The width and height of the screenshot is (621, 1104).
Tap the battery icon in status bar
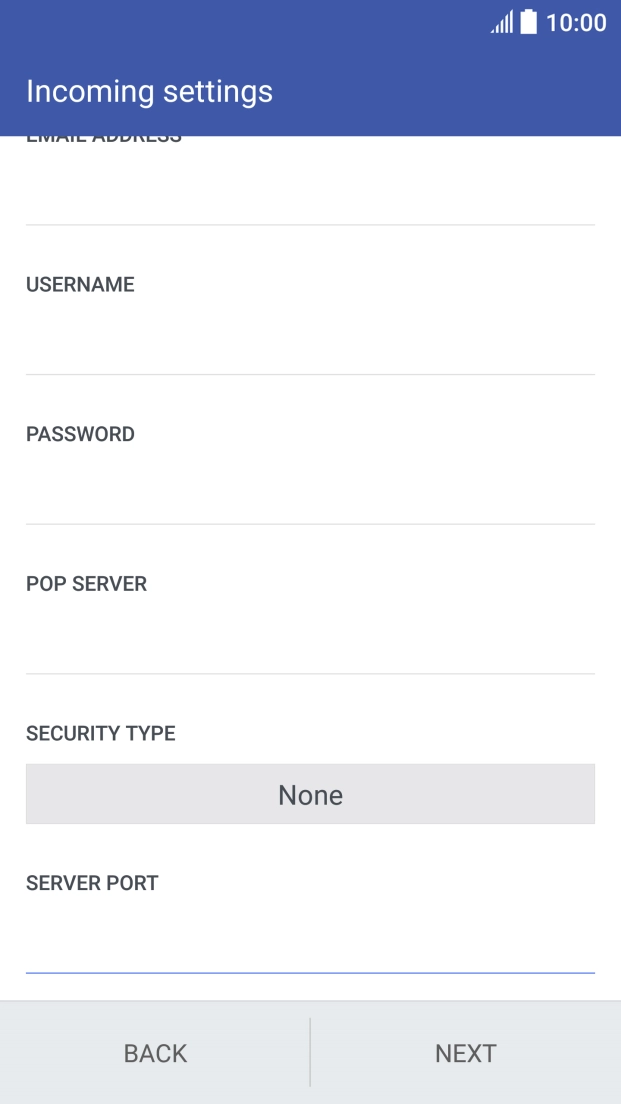pyautogui.click(x=529, y=22)
